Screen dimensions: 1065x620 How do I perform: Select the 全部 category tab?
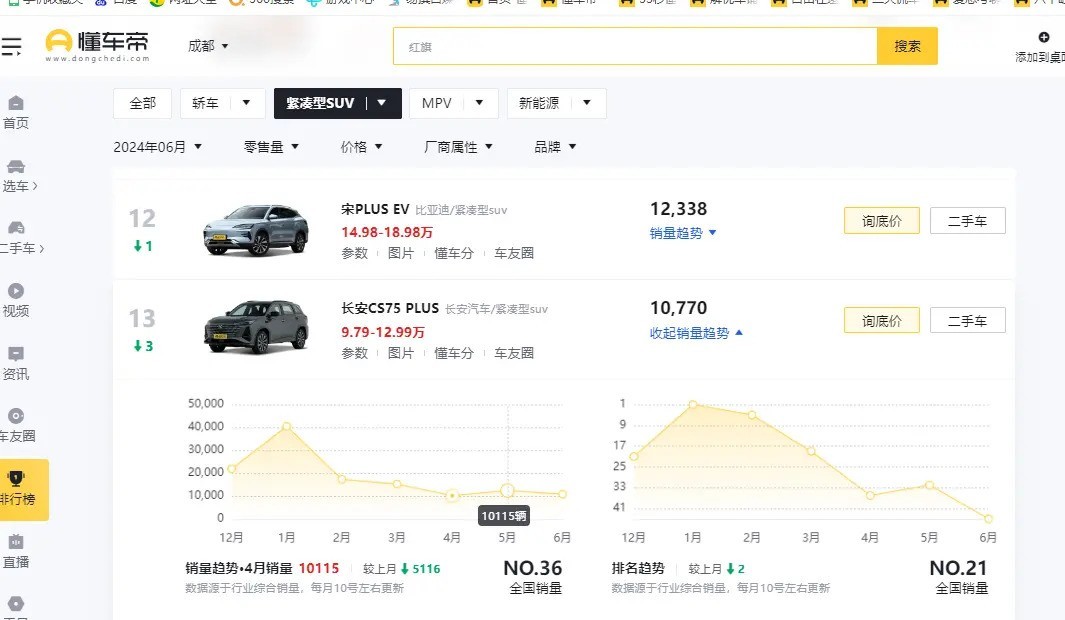[x=143, y=103]
